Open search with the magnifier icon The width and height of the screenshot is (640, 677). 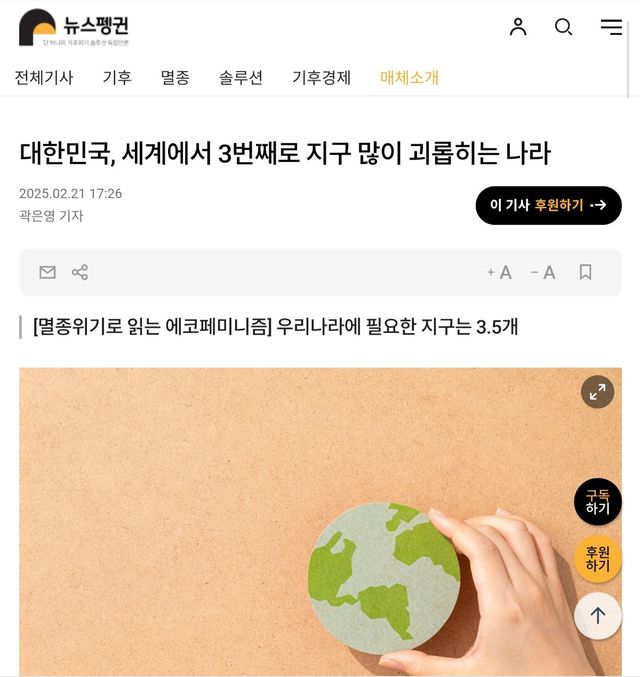coord(564,27)
